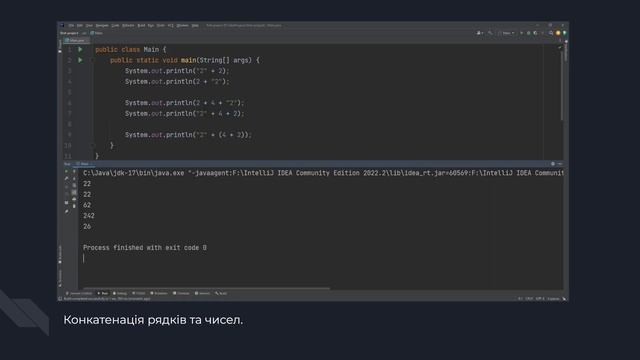The width and height of the screenshot is (640, 360).
Task: Click the run gutter arrow beside class Main
Action: click(x=80, y=49)
